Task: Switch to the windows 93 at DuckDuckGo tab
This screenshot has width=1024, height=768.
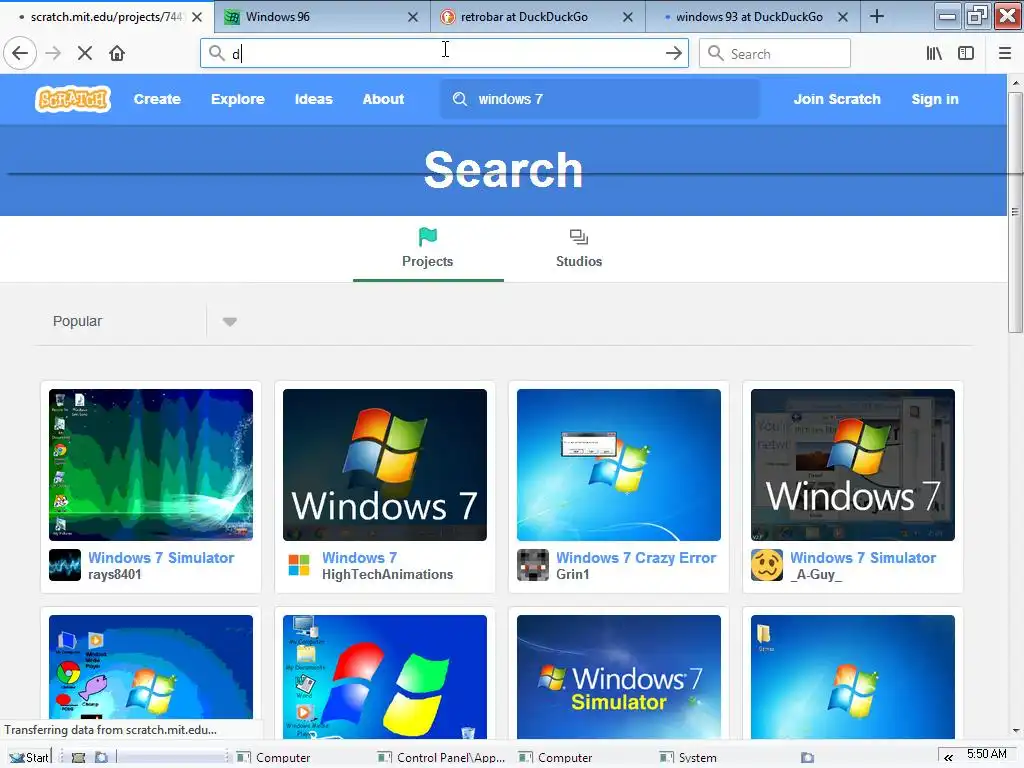Action: (752, 17)
